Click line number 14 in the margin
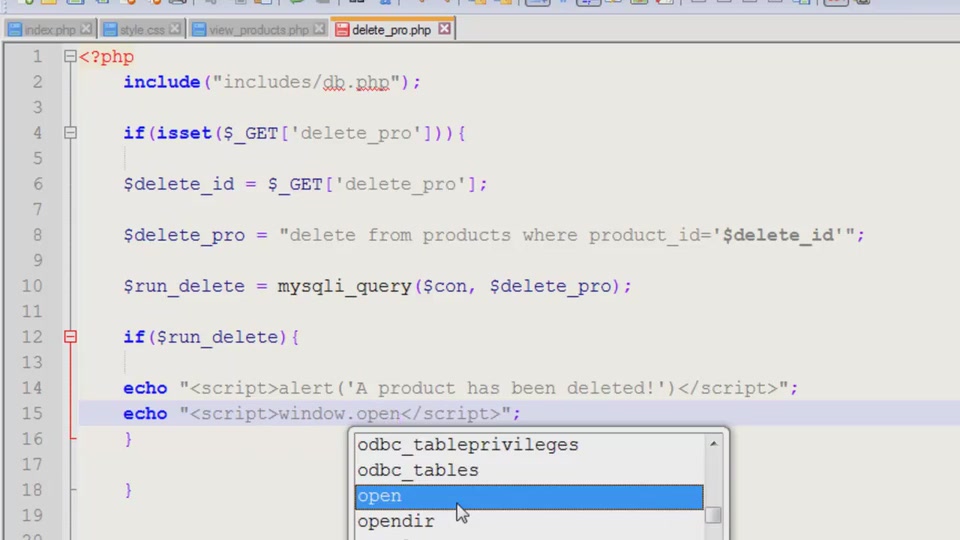 [x=32, y=388]
